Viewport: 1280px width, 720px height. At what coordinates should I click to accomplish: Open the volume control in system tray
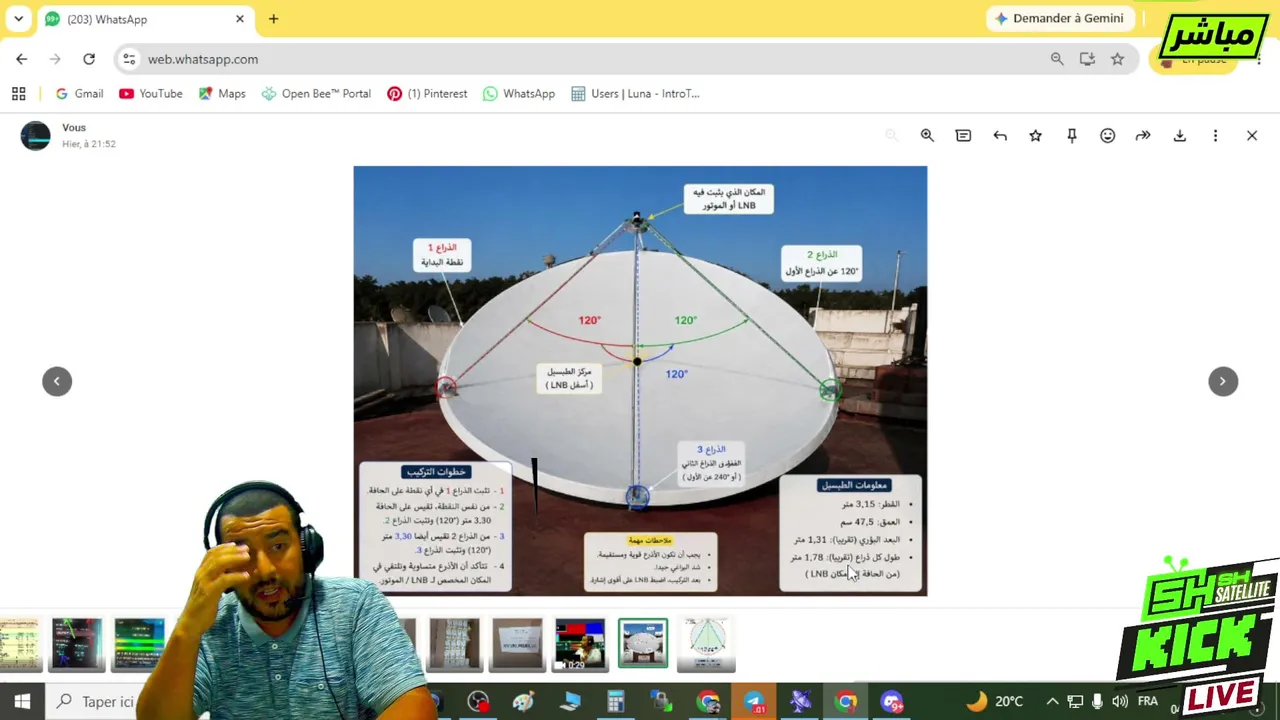1120,702
